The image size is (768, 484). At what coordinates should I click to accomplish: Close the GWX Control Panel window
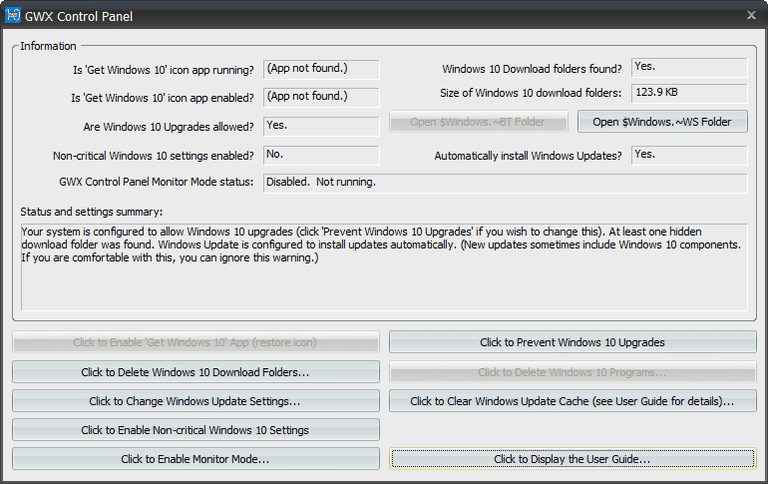751,15
